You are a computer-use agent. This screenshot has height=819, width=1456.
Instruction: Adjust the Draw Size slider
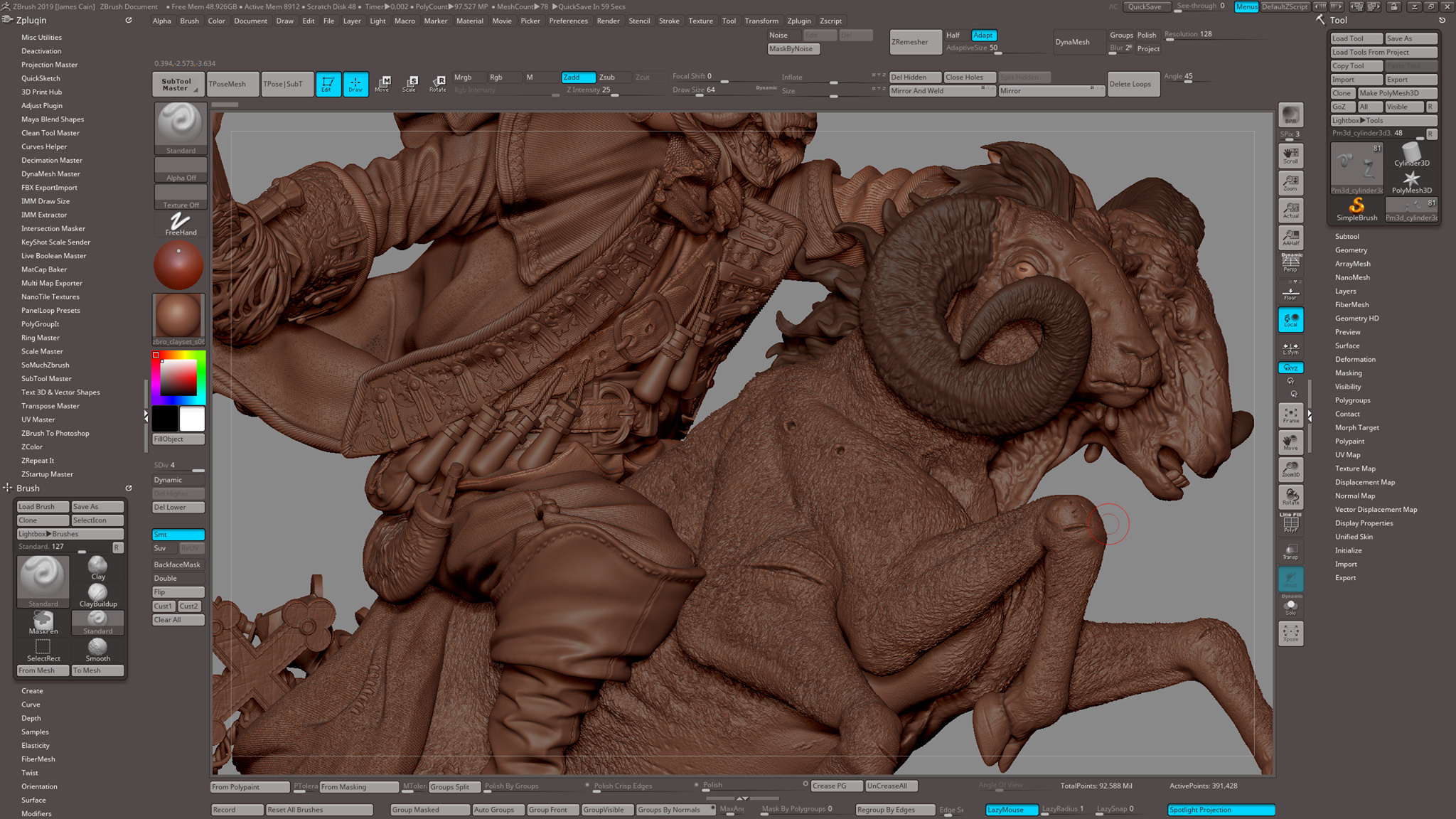pyautogui.click(x=724, y=91)
